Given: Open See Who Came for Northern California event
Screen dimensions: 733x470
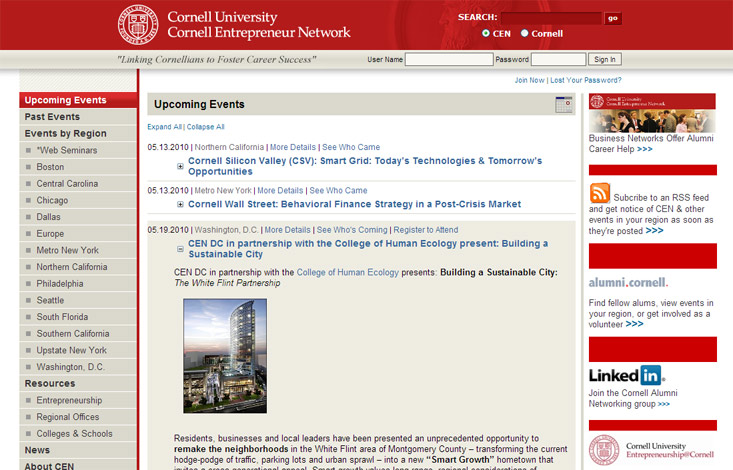Looking at the screenshot, I should coord(351,147).
